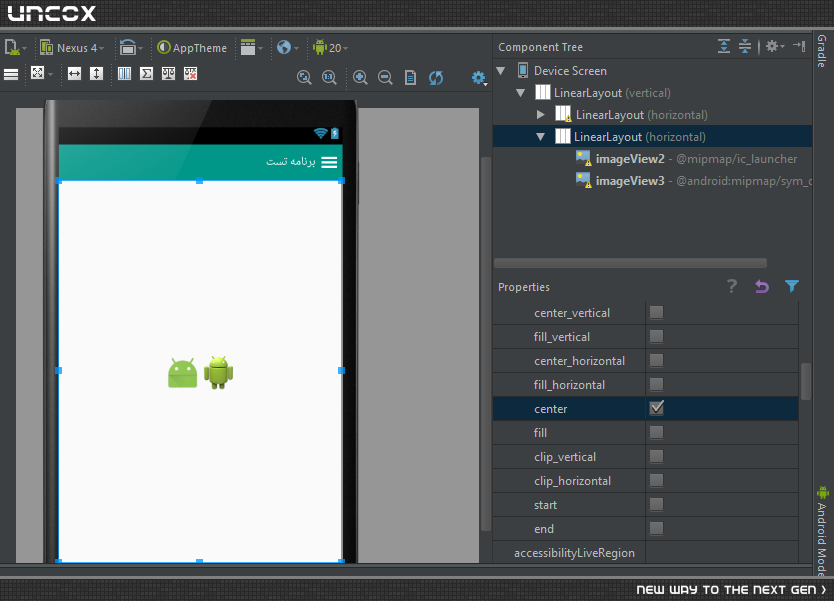Toggle layout height vertical arrows icon

[96, 73]
